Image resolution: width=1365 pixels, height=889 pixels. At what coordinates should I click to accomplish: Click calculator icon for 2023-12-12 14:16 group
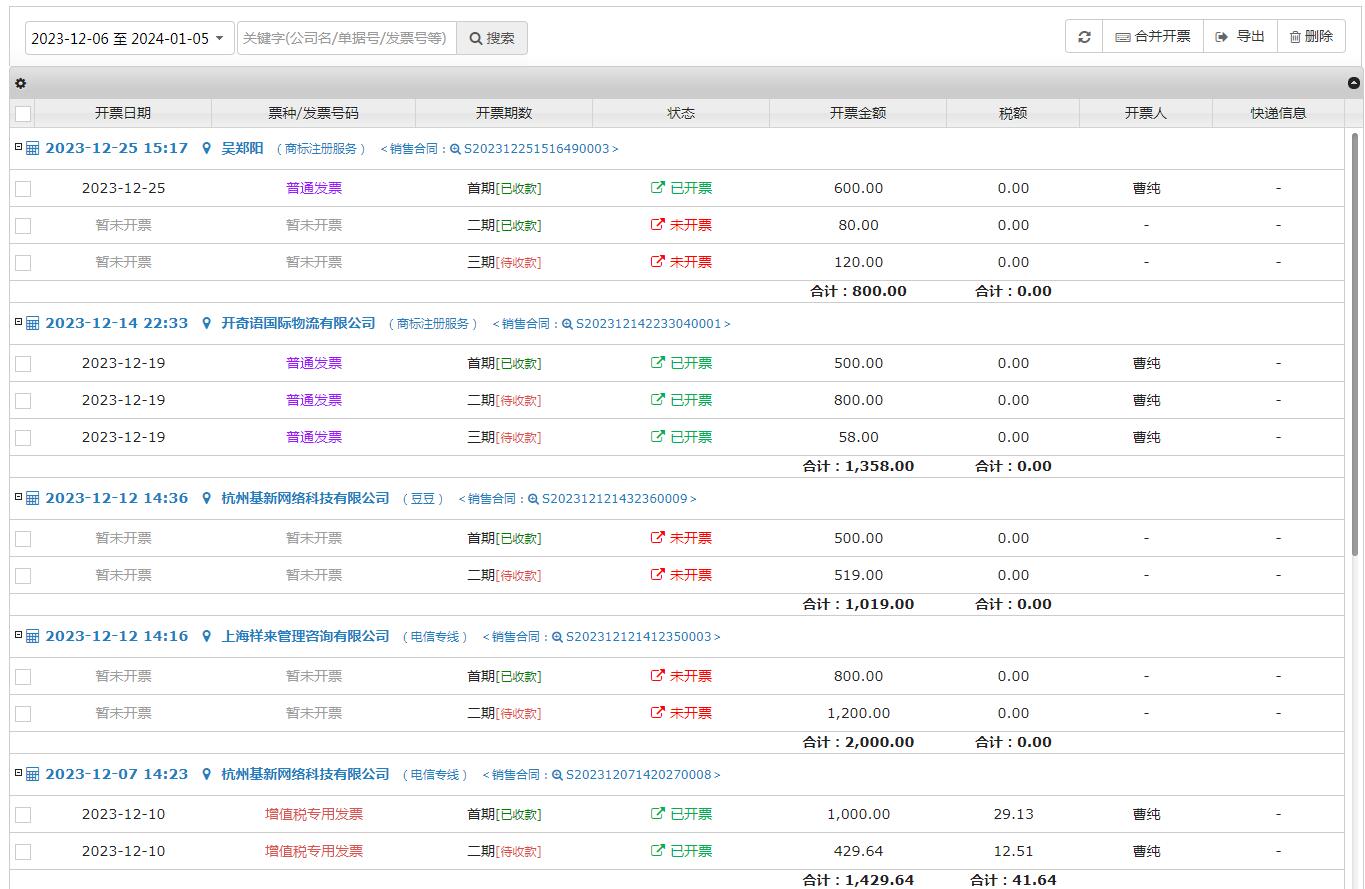[32, 637]
